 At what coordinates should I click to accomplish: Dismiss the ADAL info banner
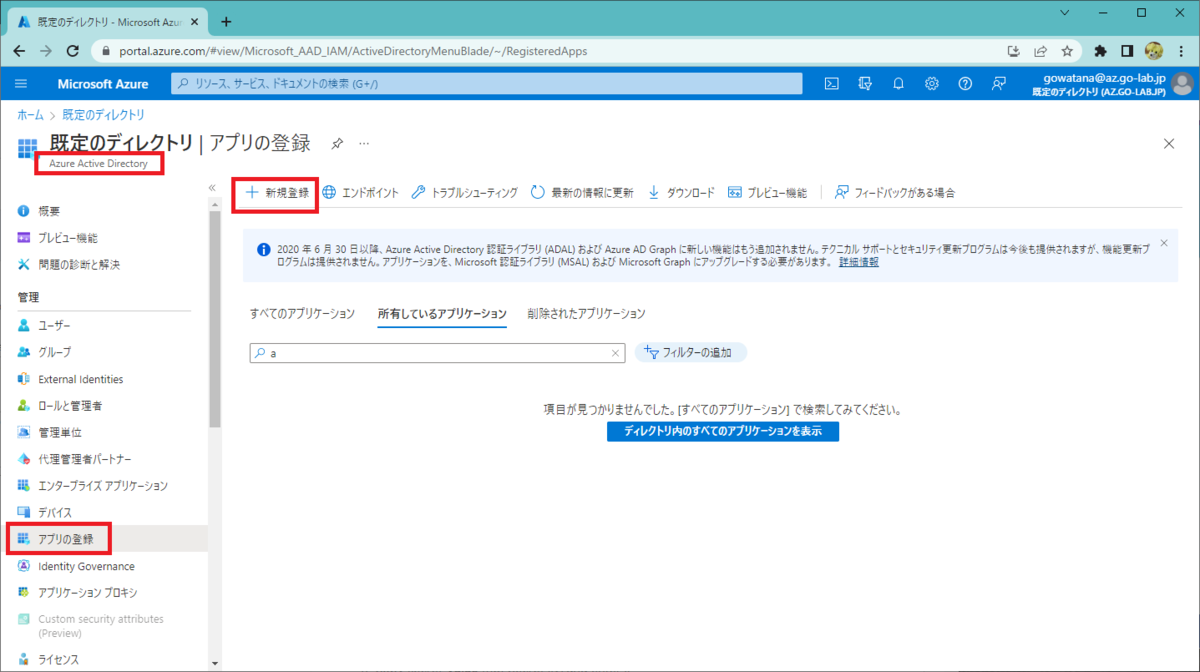click(x=1164, y=243)
